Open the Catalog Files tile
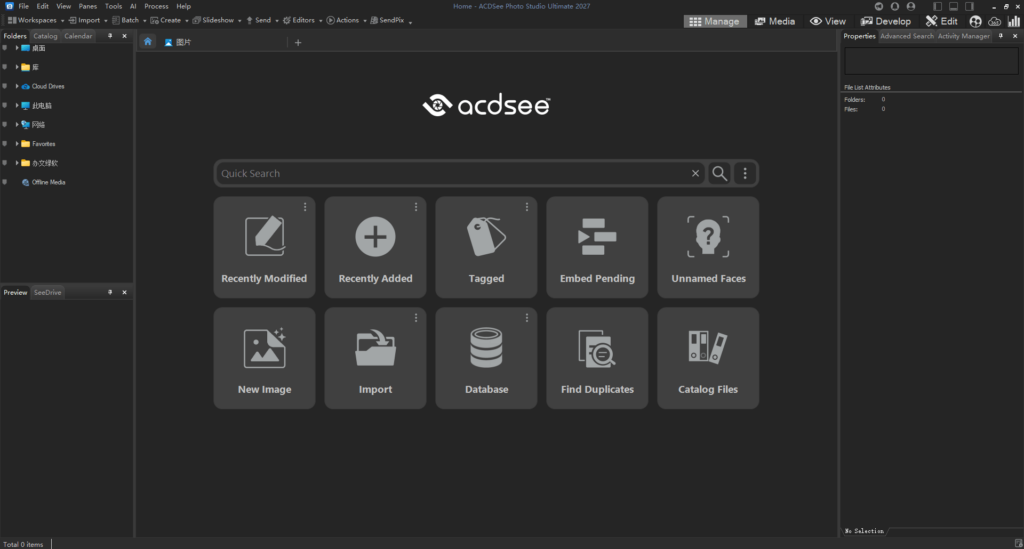This screenshot has width=1024, height=549. 708,358
